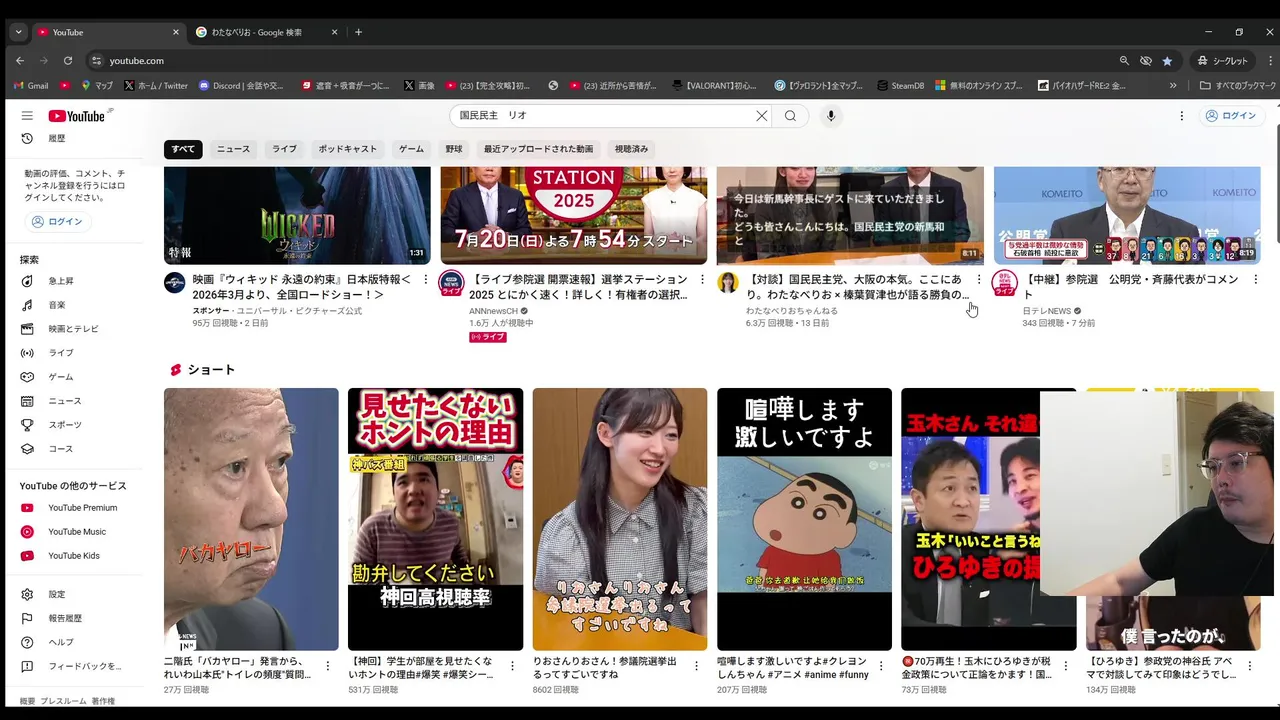Open YouTube settings three-dot menu near login

(x=1182, y=116)
